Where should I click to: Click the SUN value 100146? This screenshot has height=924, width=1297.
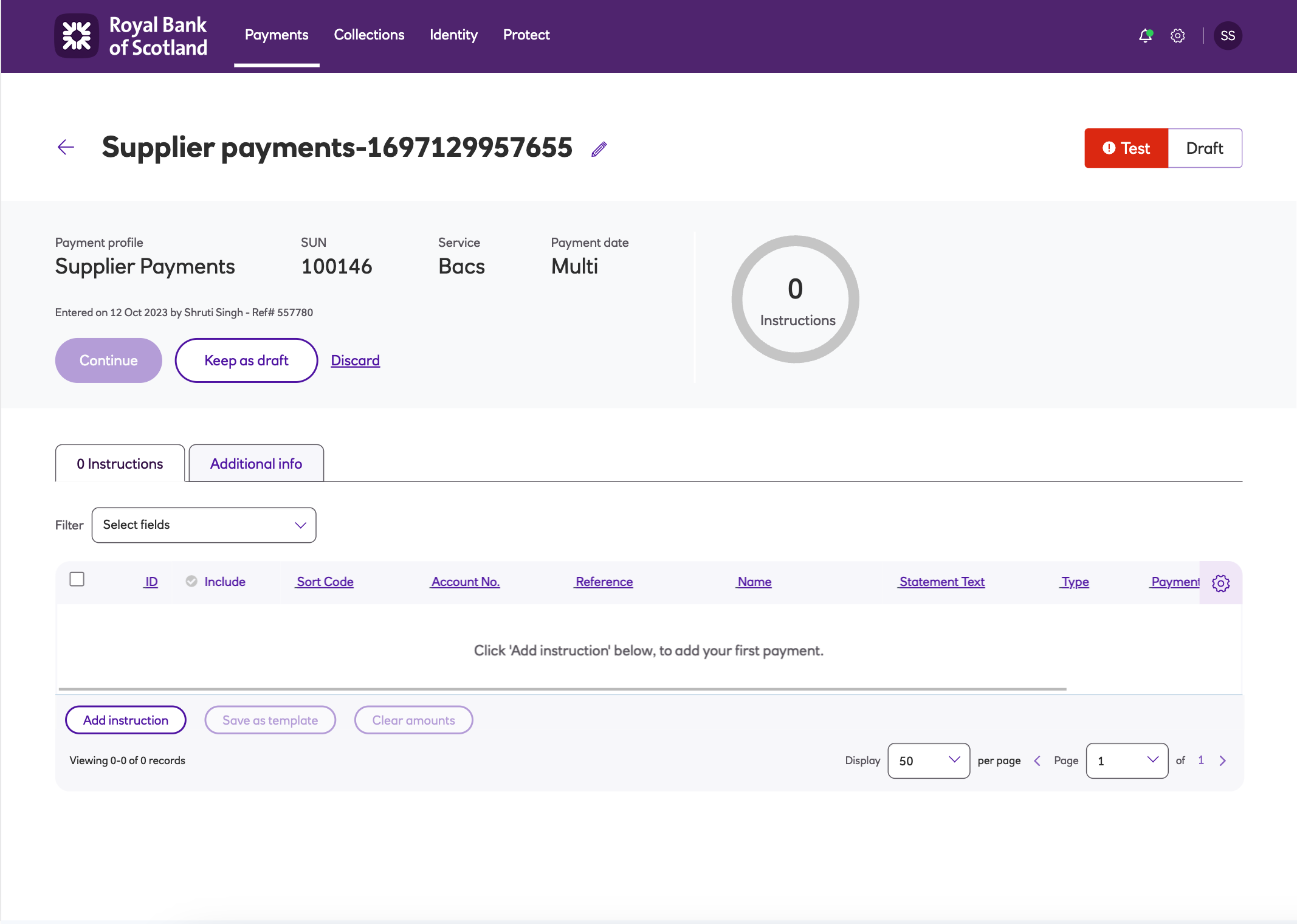(x=337, y=267)
